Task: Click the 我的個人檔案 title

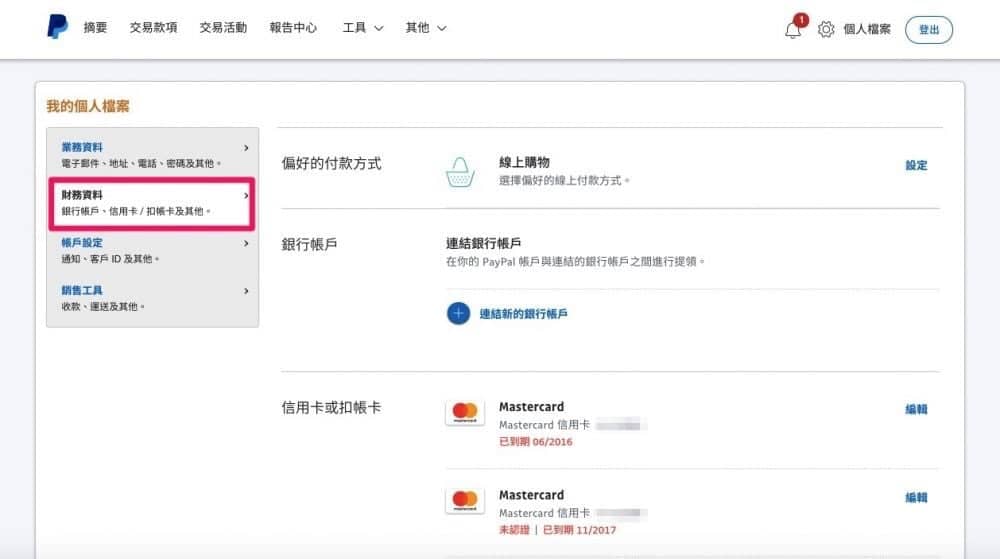Action: coord(87,106)
